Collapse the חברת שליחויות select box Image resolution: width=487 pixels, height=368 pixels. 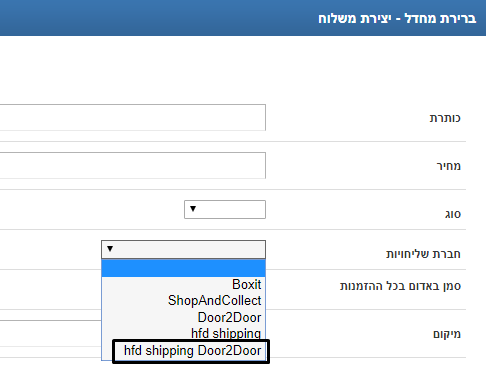[183, 249]
